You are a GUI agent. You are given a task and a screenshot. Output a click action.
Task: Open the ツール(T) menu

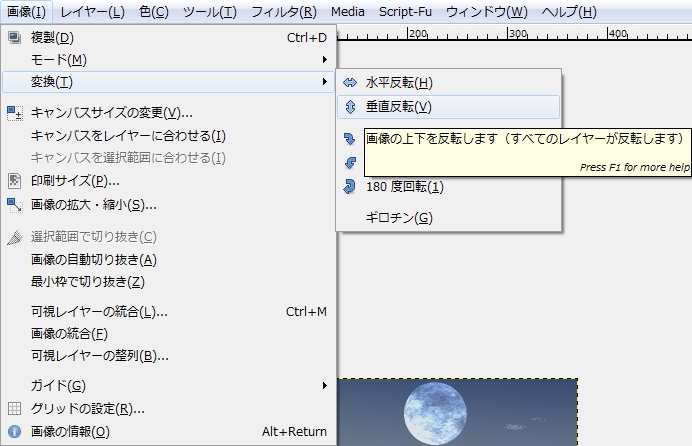point(210,11)
